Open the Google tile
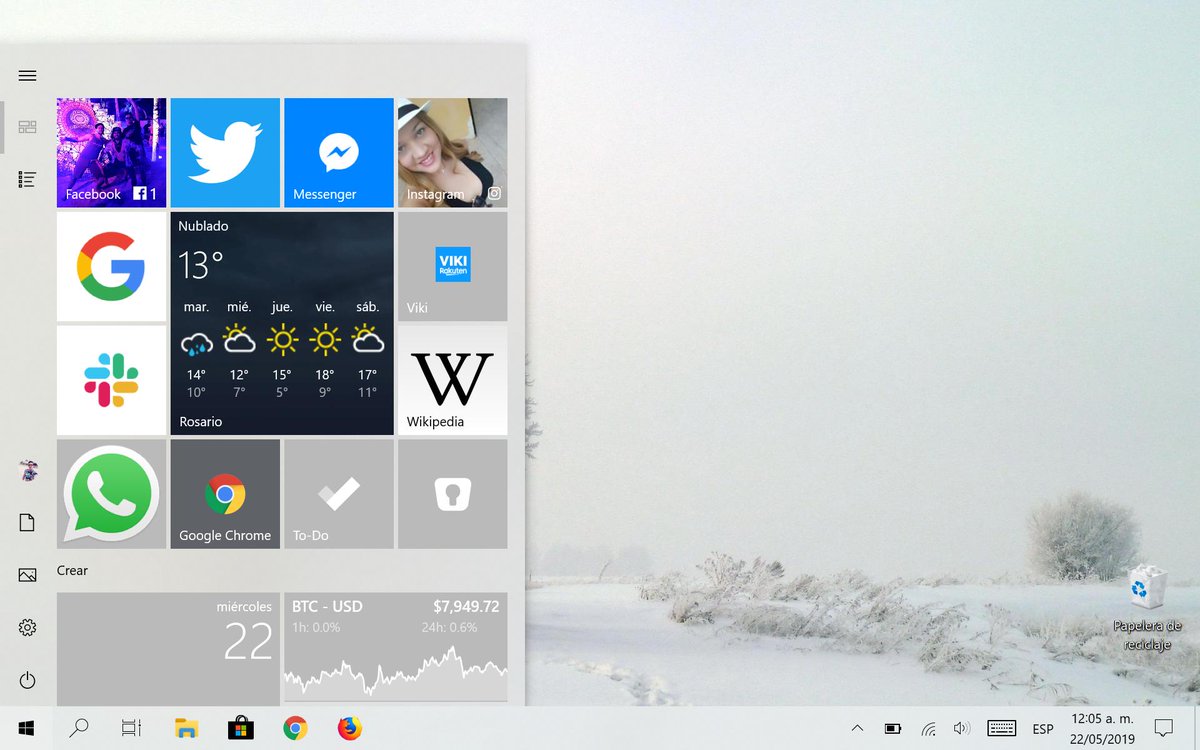 click(x=111, y=266)
